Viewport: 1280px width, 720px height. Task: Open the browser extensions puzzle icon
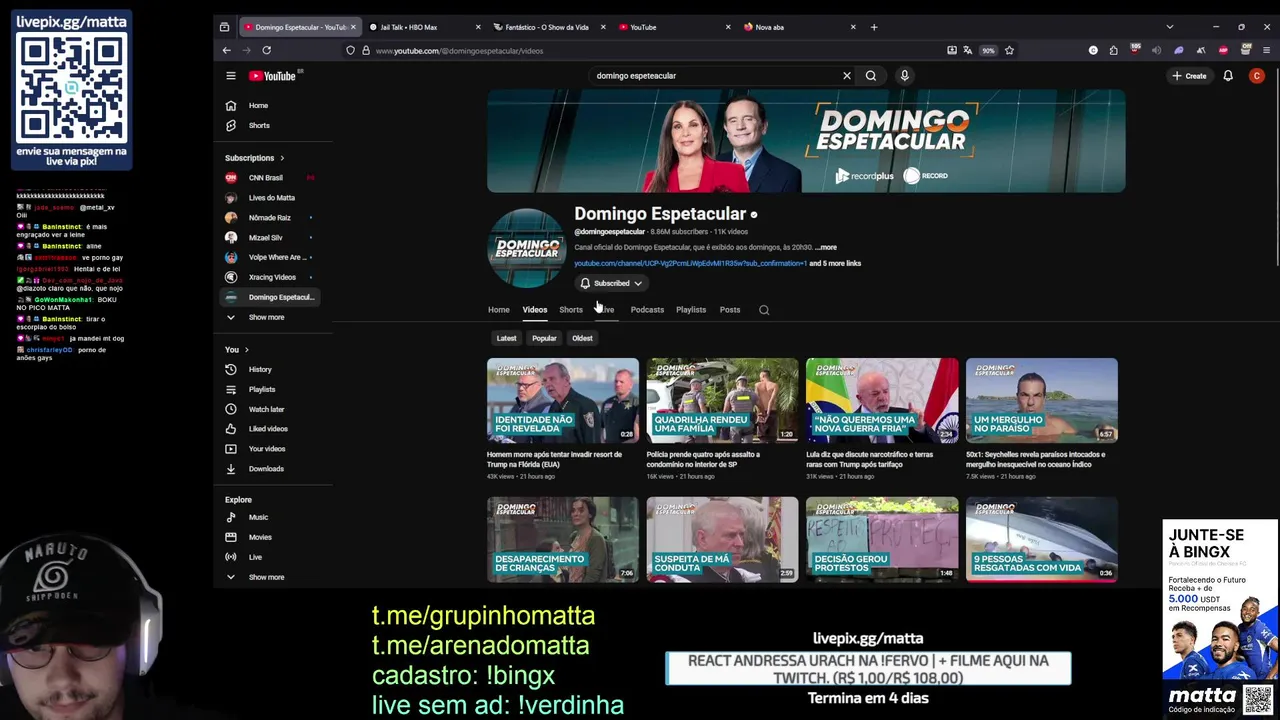click(x=1114, y=50)
